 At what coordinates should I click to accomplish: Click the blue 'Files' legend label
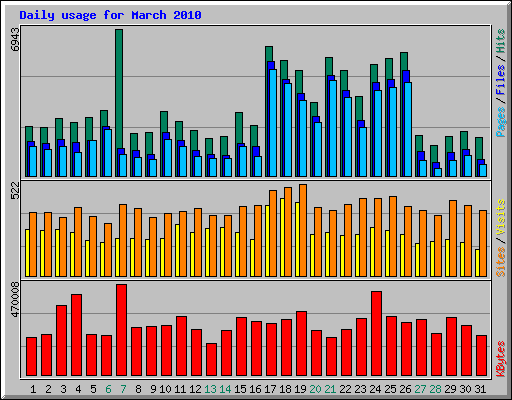500,79
